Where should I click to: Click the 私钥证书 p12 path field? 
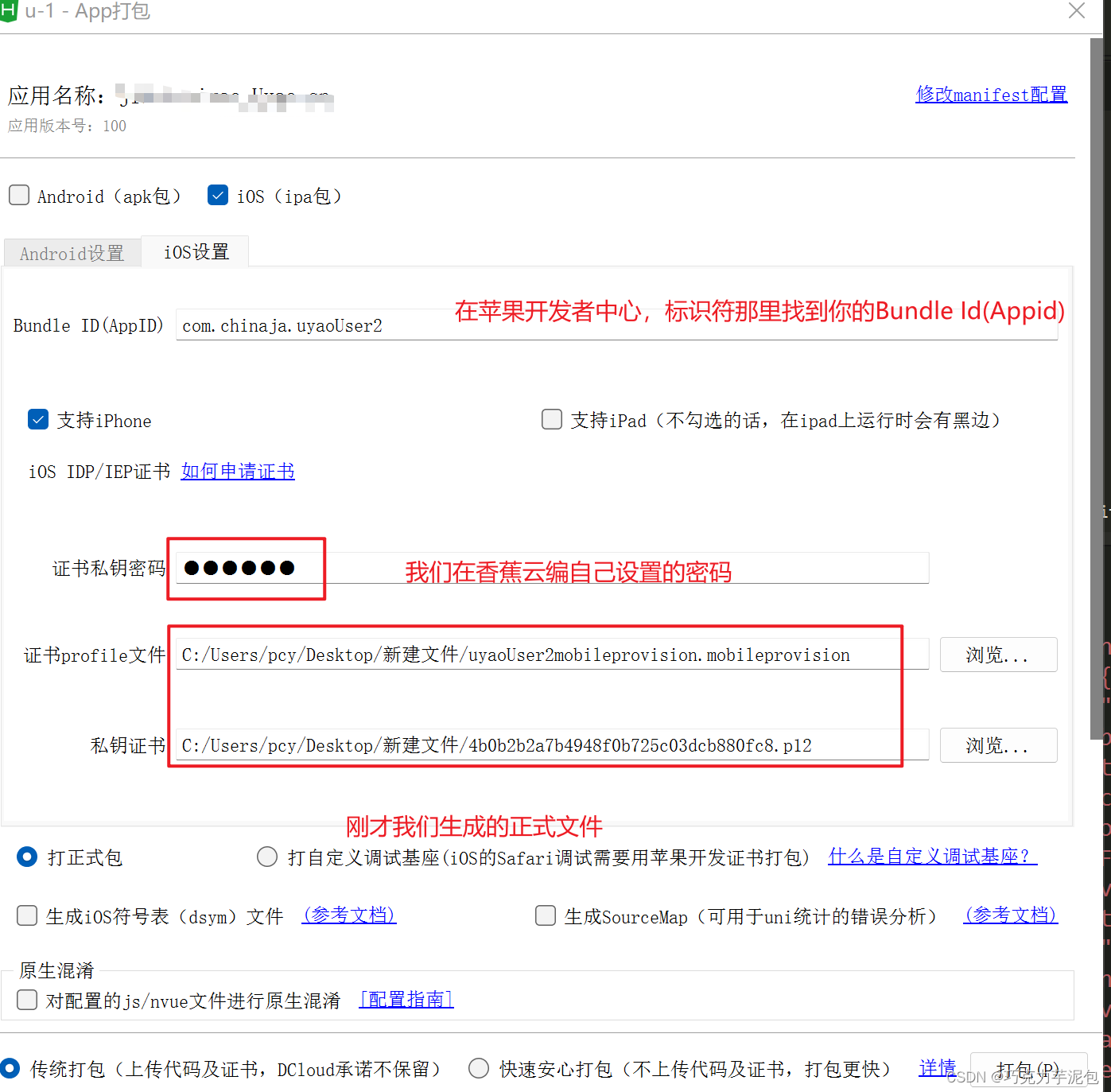coord(552,744)
